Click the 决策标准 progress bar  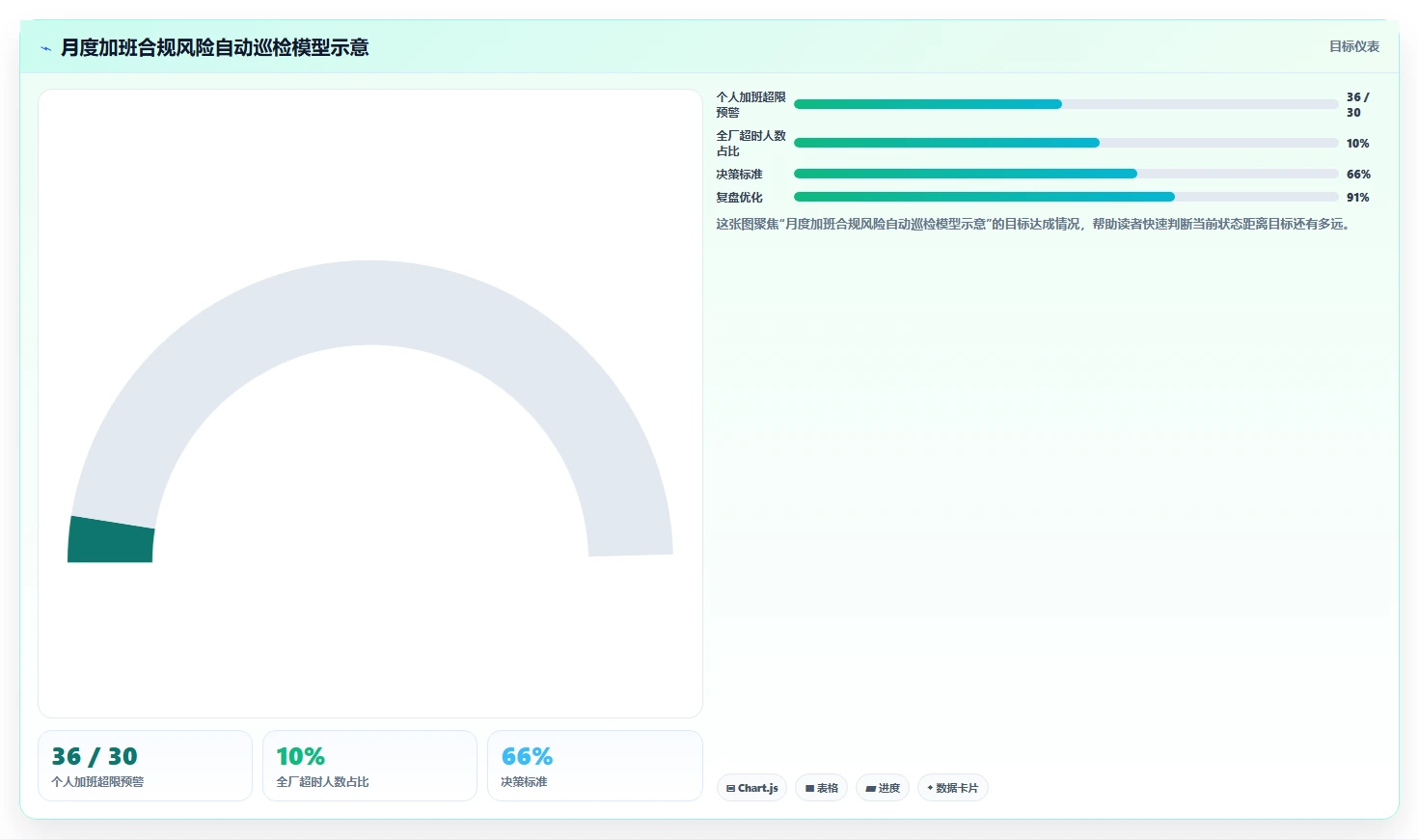1066,174
